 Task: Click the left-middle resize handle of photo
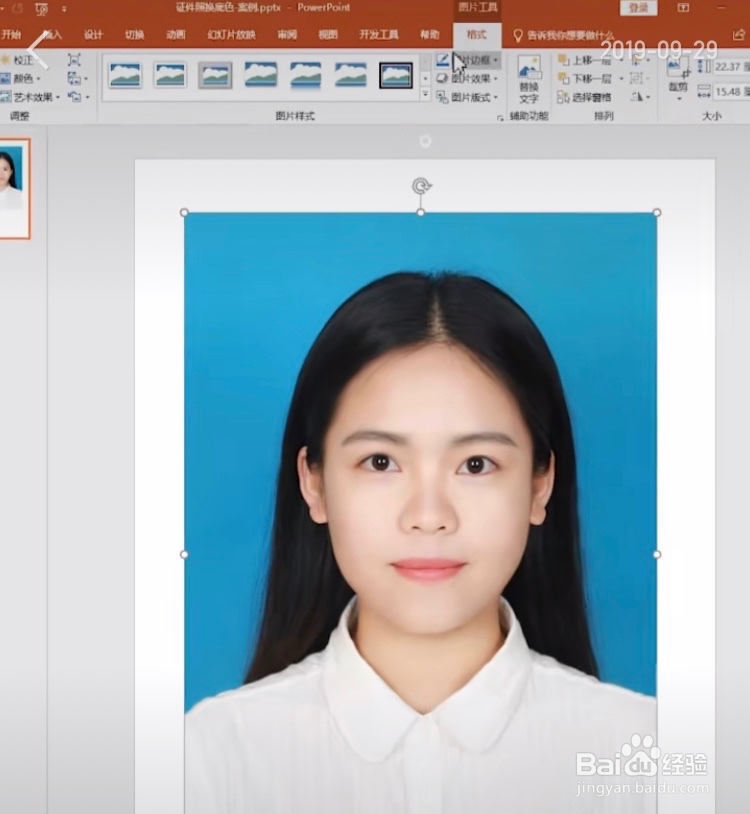(x=184, y=554)
